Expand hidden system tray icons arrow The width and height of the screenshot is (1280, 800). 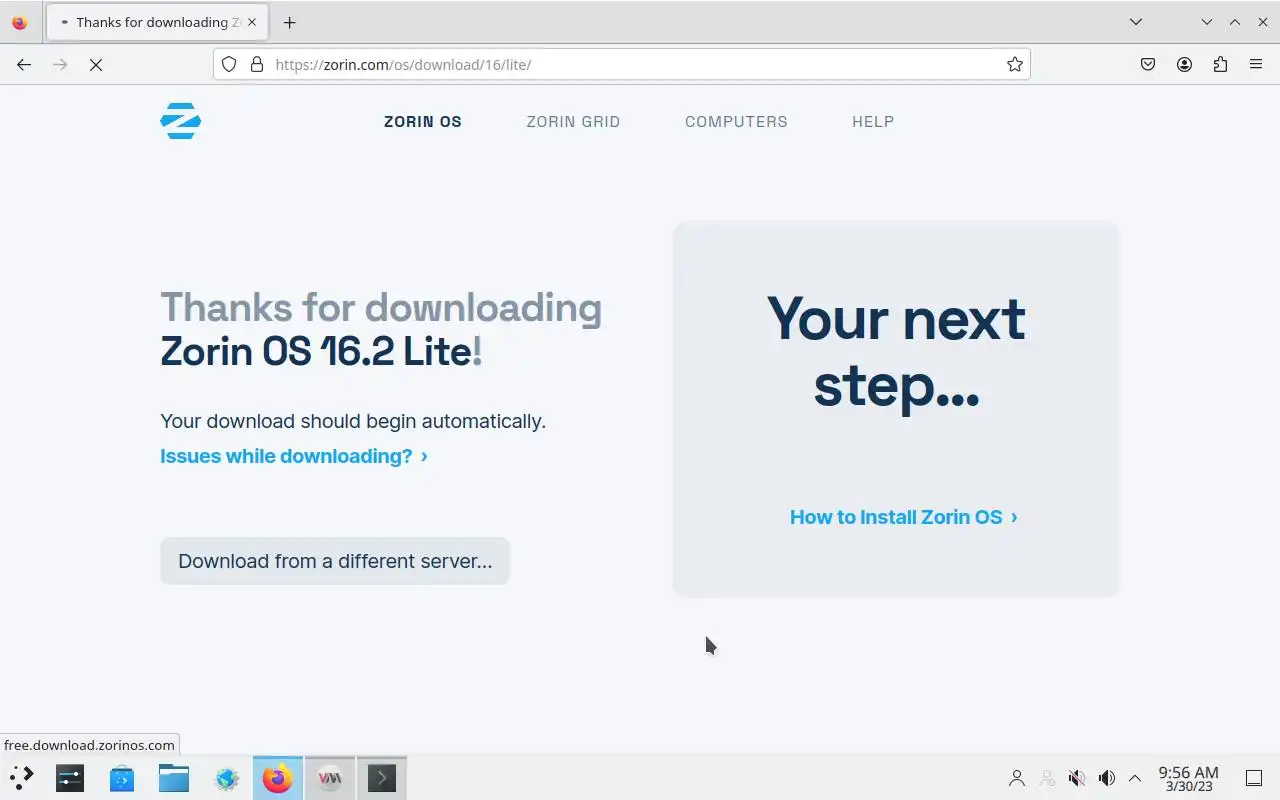coord(1135,778)
